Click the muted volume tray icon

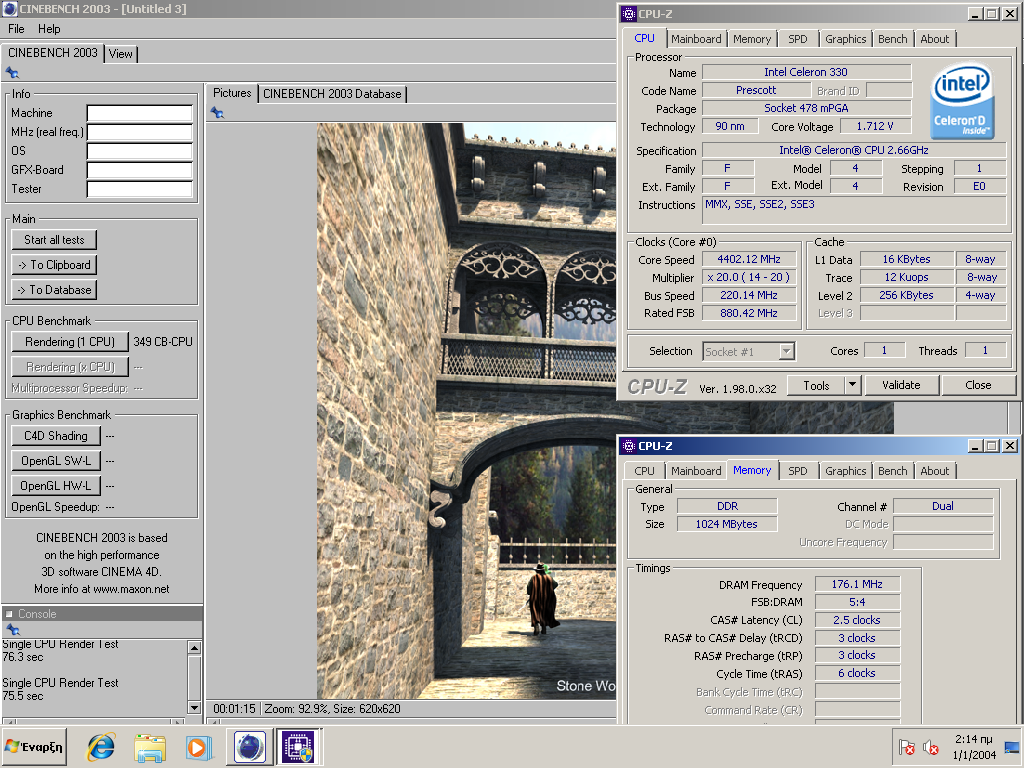(931, 746)
